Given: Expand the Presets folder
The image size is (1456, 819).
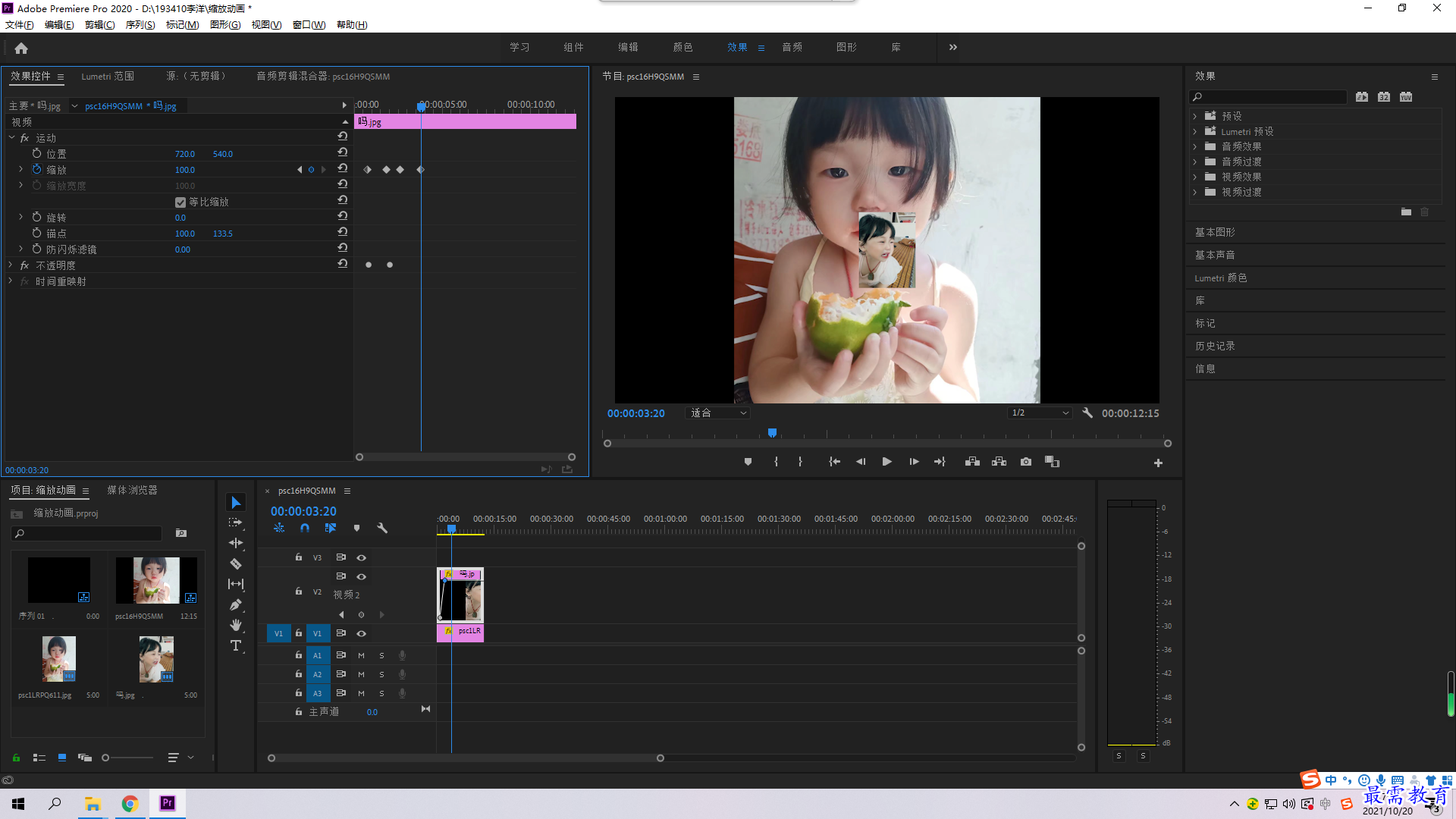Looking at the screenshot, I should 1194,116.
